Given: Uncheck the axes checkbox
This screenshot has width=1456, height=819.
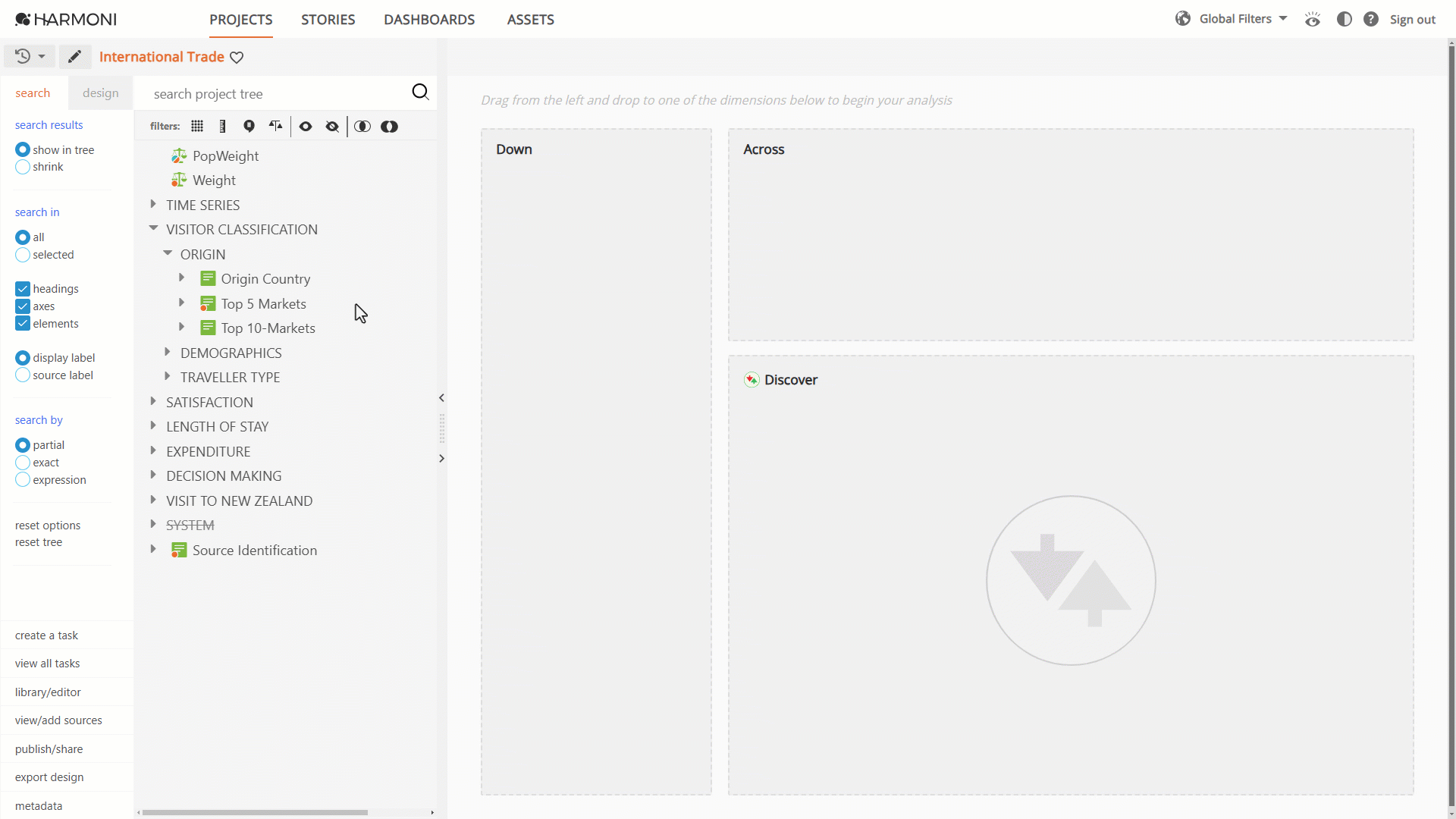Looking at the screenshot, I should [23, 306].
